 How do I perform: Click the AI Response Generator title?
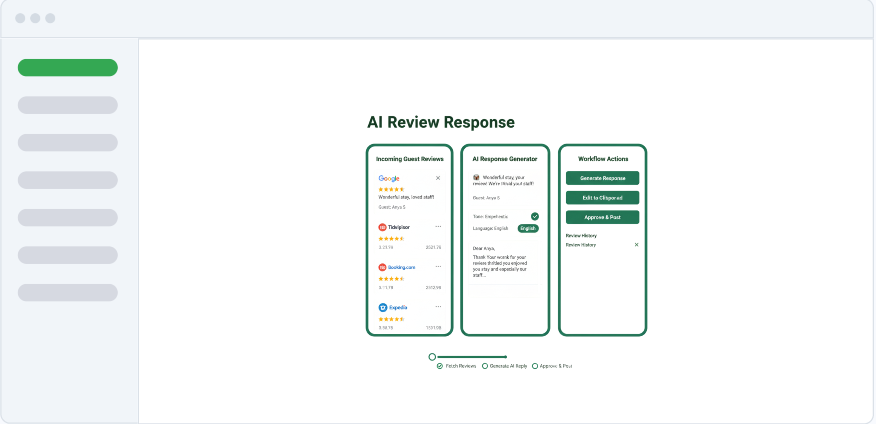505,159
